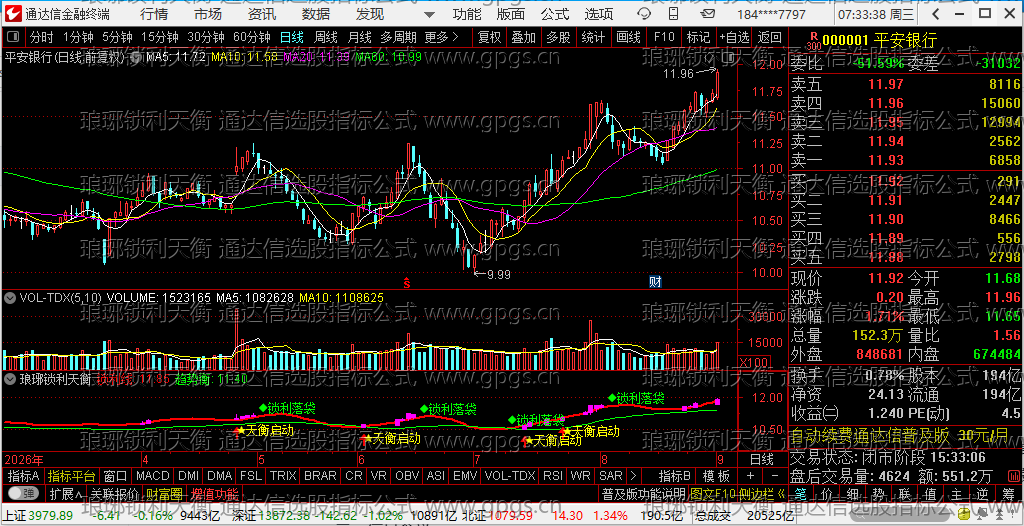The image size is (1024, 526).
Task: Open the 资讯 menu
Action: pyautogui.click(x=262, y=14)
